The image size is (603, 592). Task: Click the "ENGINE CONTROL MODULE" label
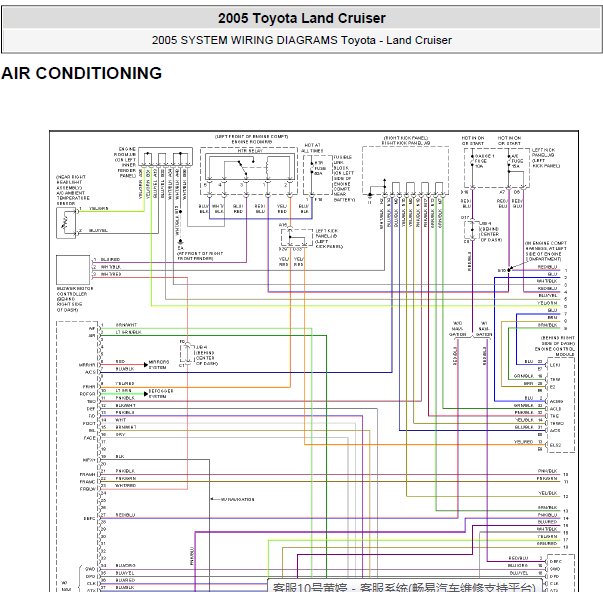(554, 351)
